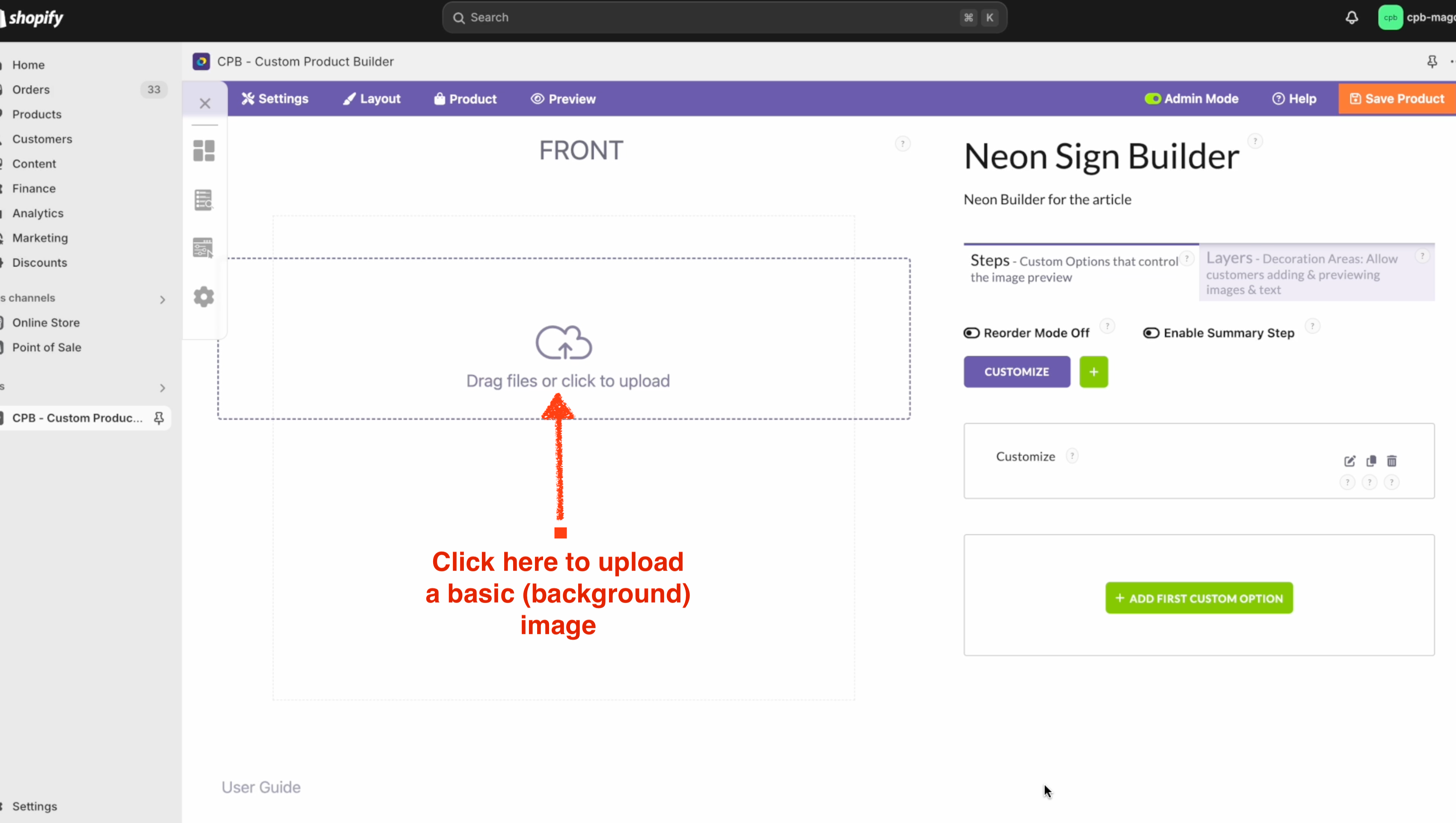Screen dimensions: 1456x823
Task: Expand the sales channels section chevron
Action: click(162, 299)
